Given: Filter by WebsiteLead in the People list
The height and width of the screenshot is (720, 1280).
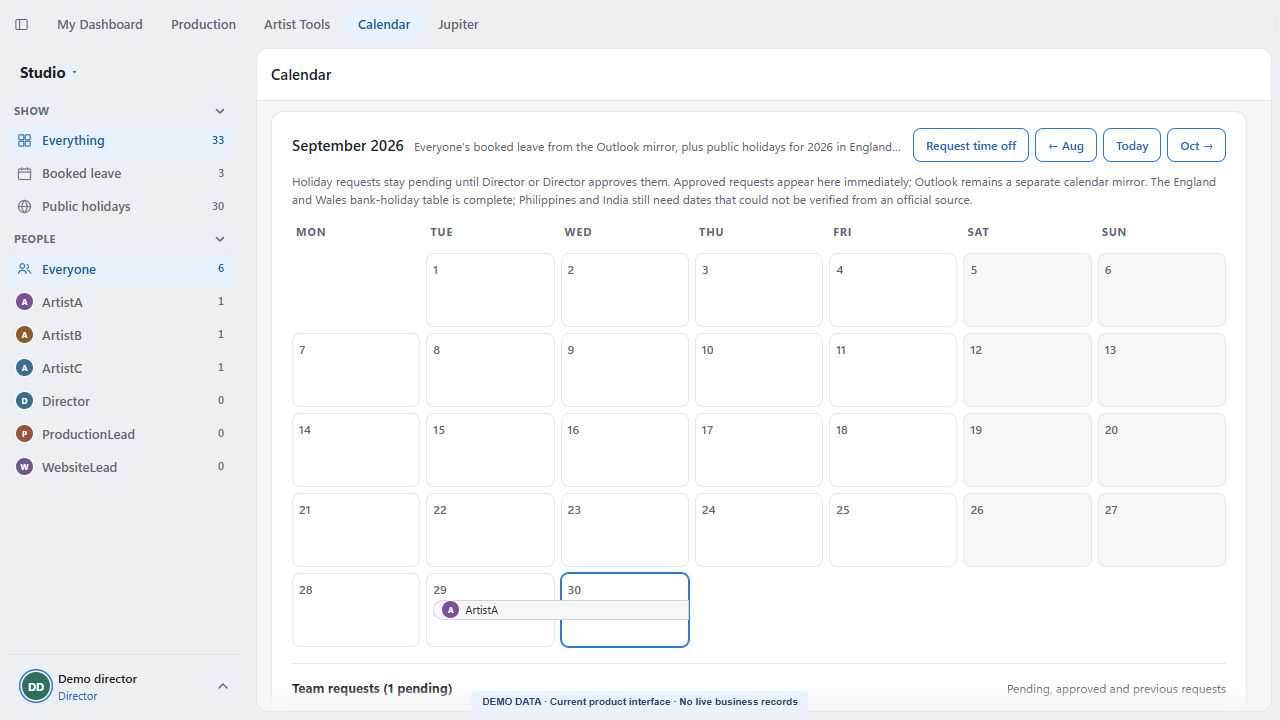Looking at the screenshot, I should pyautogui.click(x=120, y=467).
